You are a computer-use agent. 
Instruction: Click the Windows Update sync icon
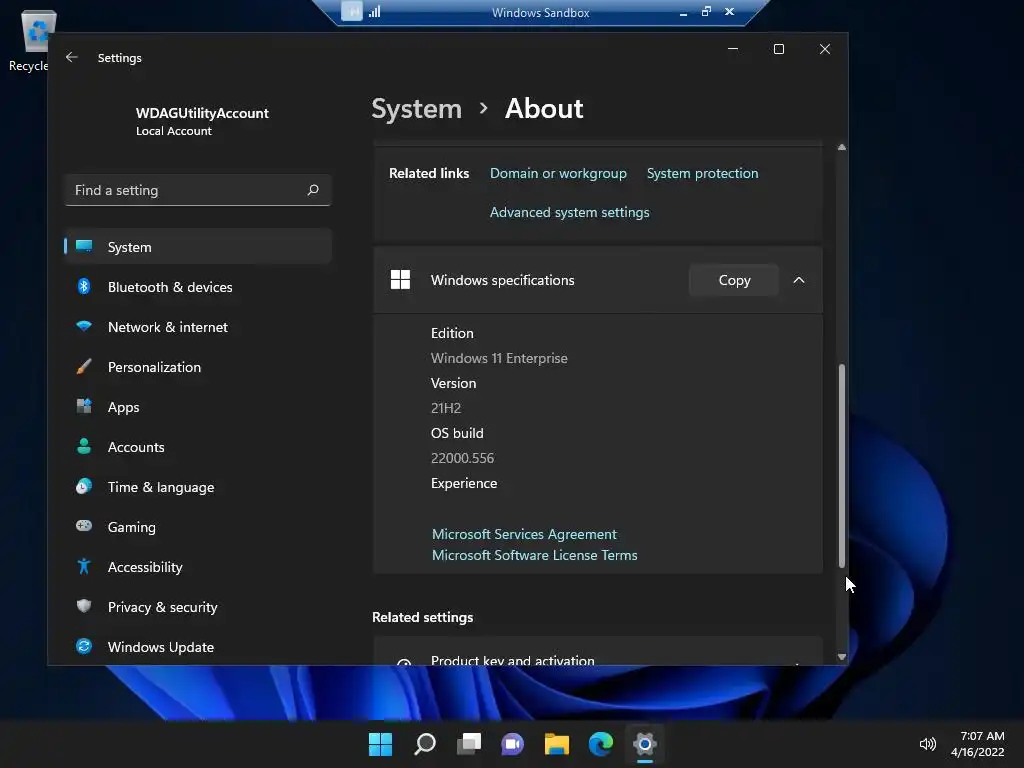[x=84, y=646]
